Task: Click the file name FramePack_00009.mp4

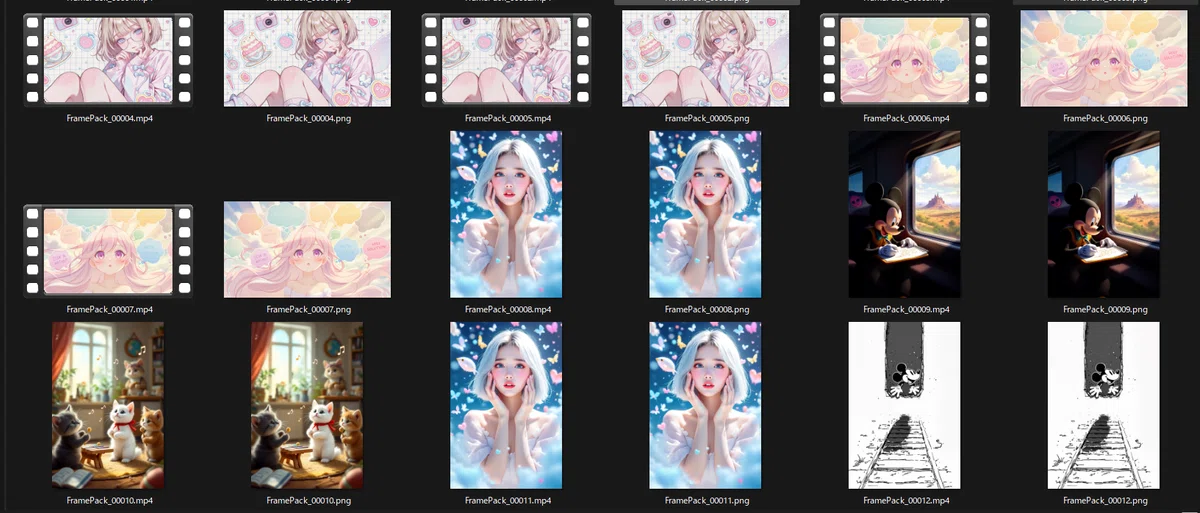Action: pos(906,309)
